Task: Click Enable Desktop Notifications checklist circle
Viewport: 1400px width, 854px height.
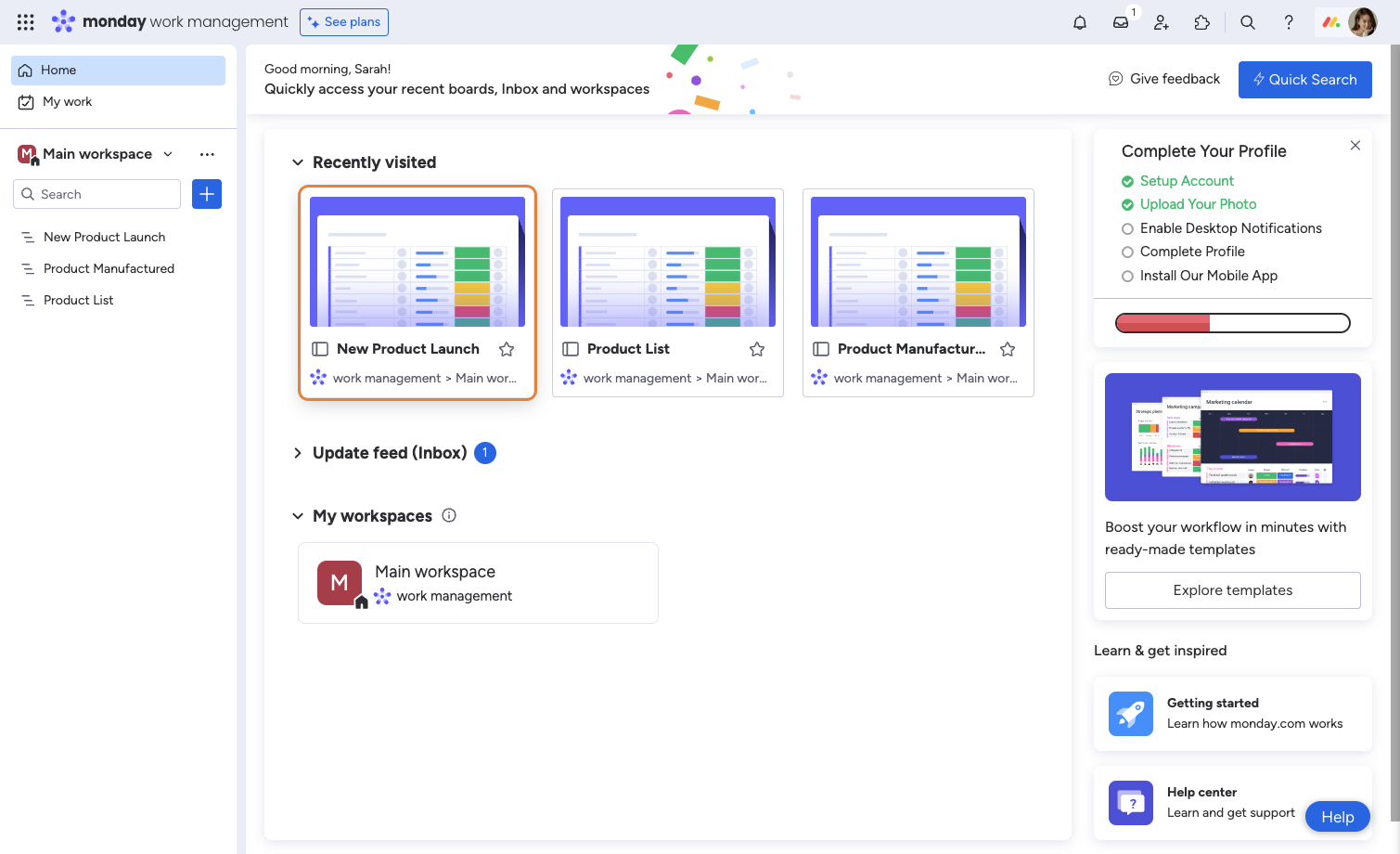Action: point(1128,228)
